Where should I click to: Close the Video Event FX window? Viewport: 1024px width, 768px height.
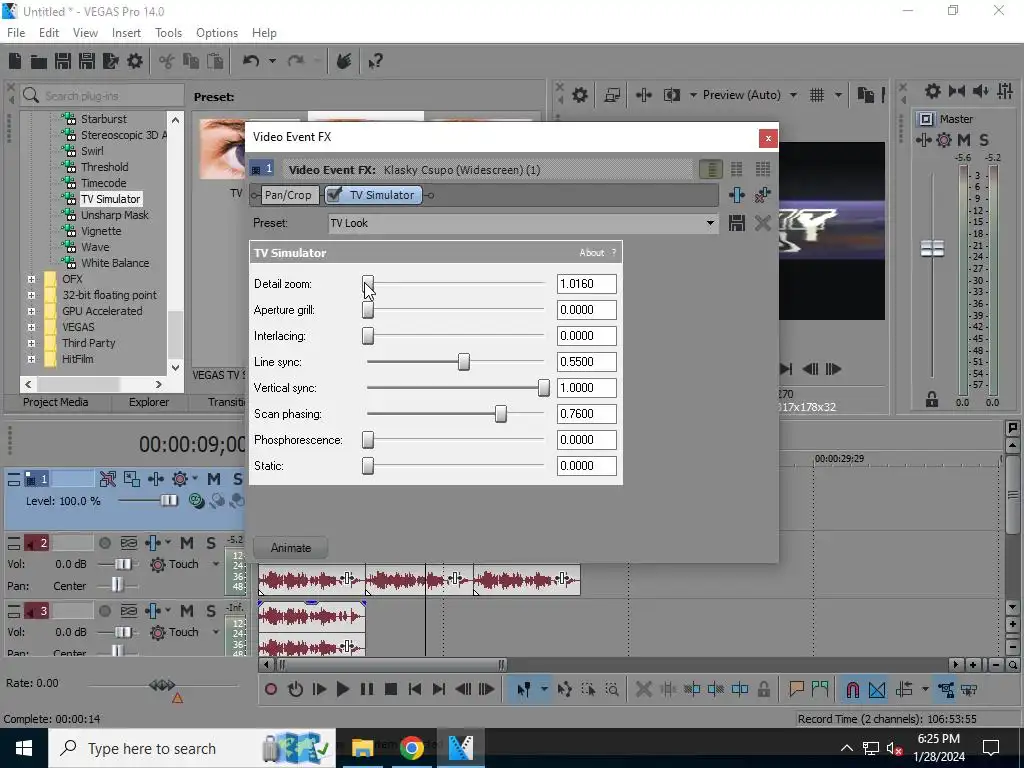pos(768,138)
